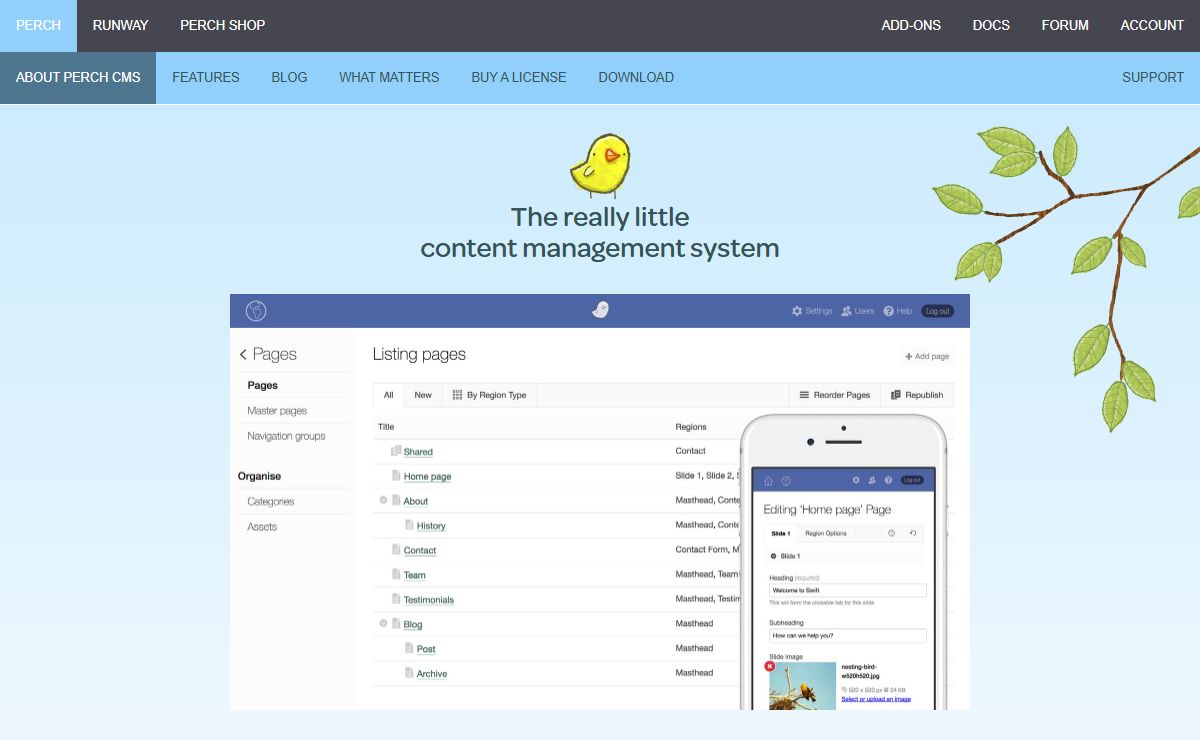
Task: Open PERCH in top navigation
Action: point(38,25)
